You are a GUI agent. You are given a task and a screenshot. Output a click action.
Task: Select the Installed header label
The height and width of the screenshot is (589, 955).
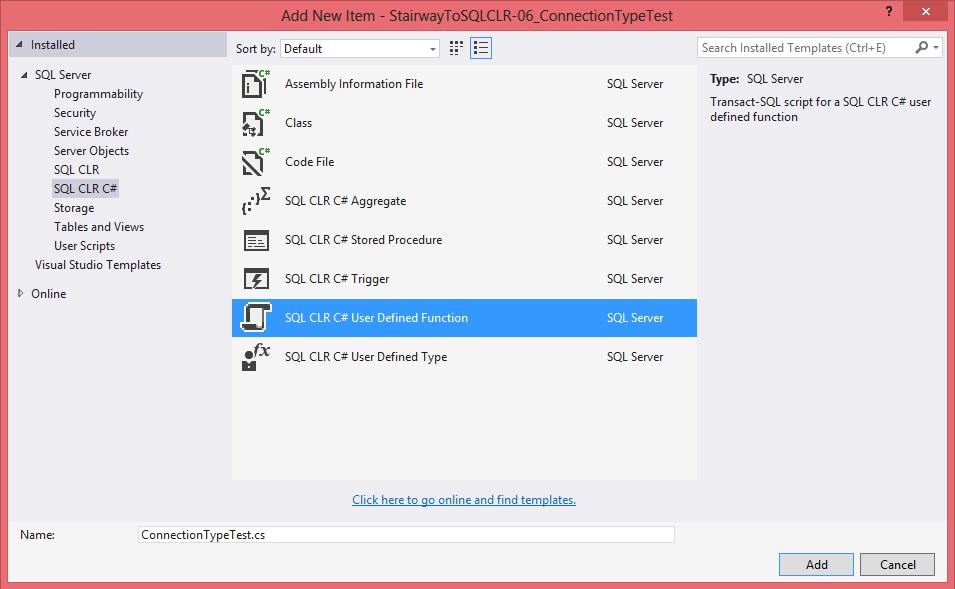[x=53, y=45]
